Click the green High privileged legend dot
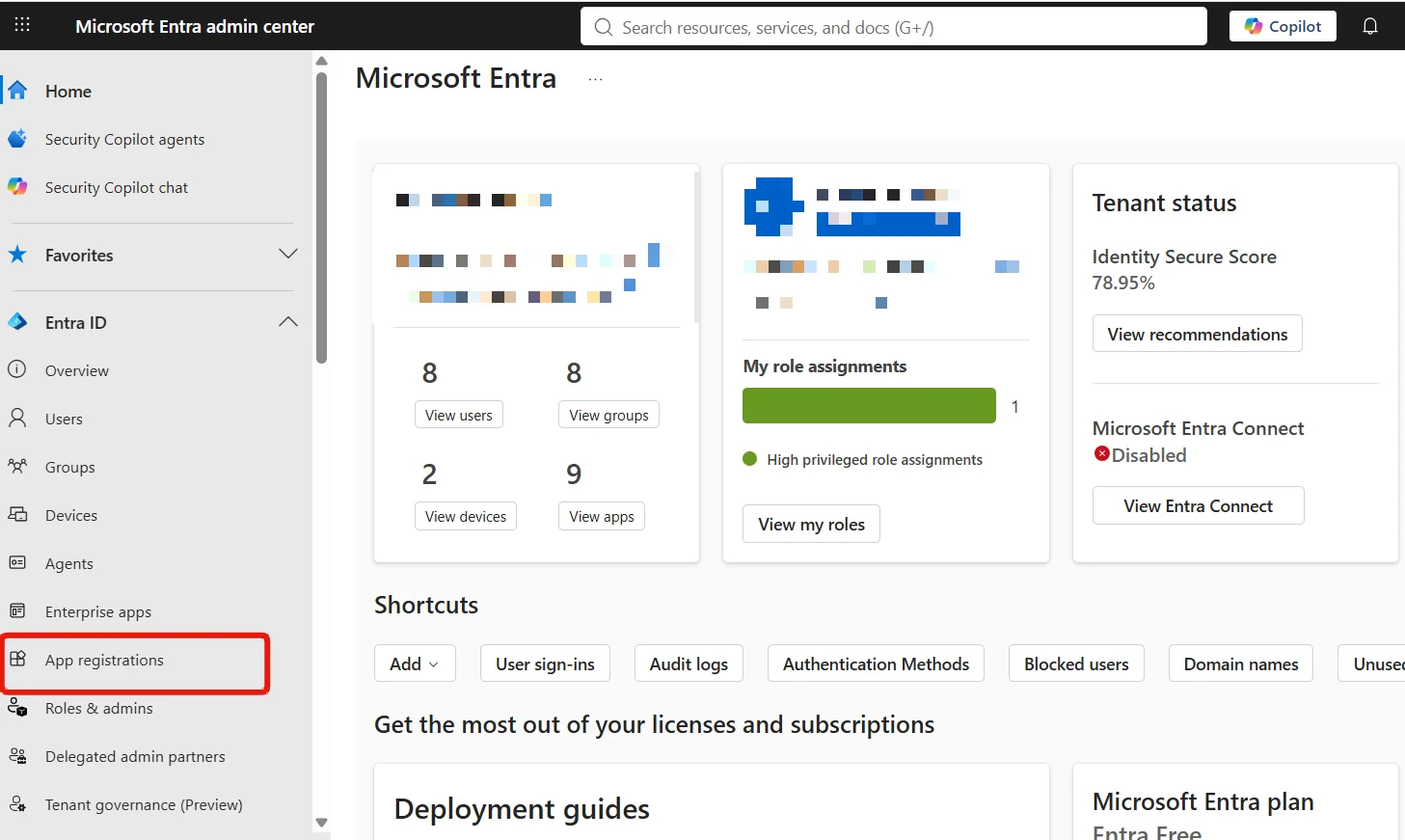1405x840 pixels. click(750, 459)
